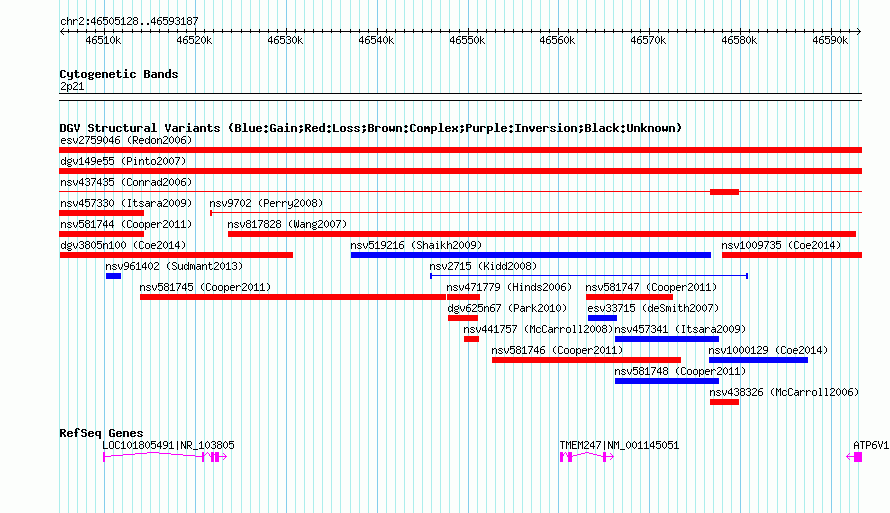Click red bar under nsv457330 (Itsara2009)
890x513 pixels.
(102, 213)
